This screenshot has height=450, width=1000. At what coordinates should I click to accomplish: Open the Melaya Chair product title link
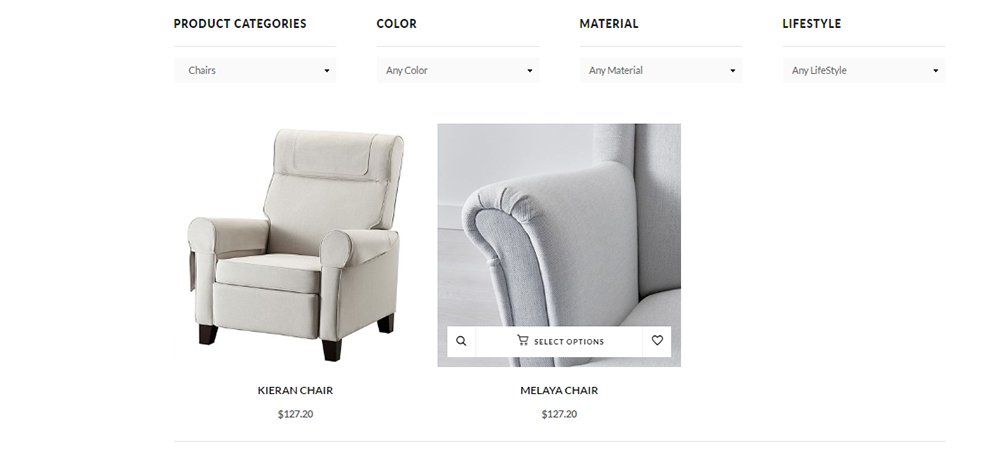[559, 390]
